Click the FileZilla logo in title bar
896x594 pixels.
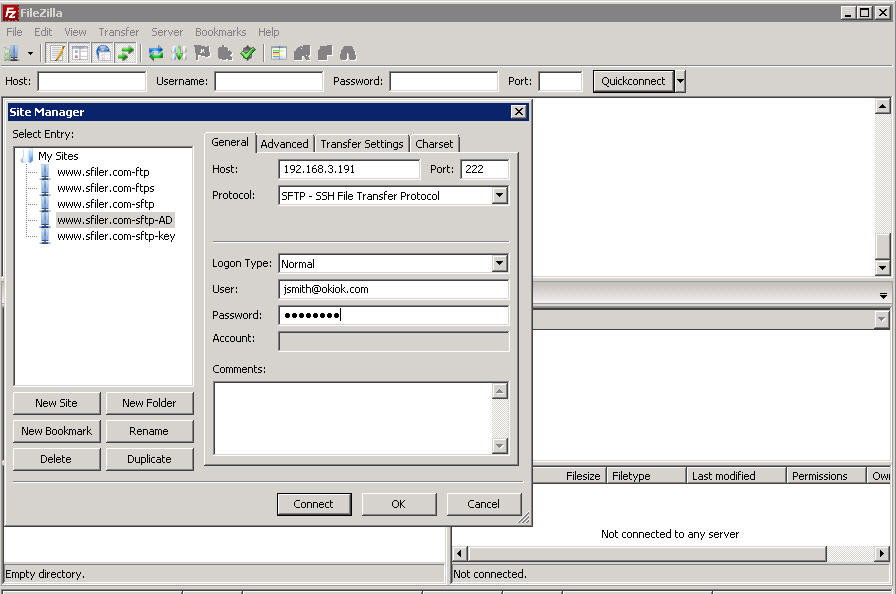point(10,12)
